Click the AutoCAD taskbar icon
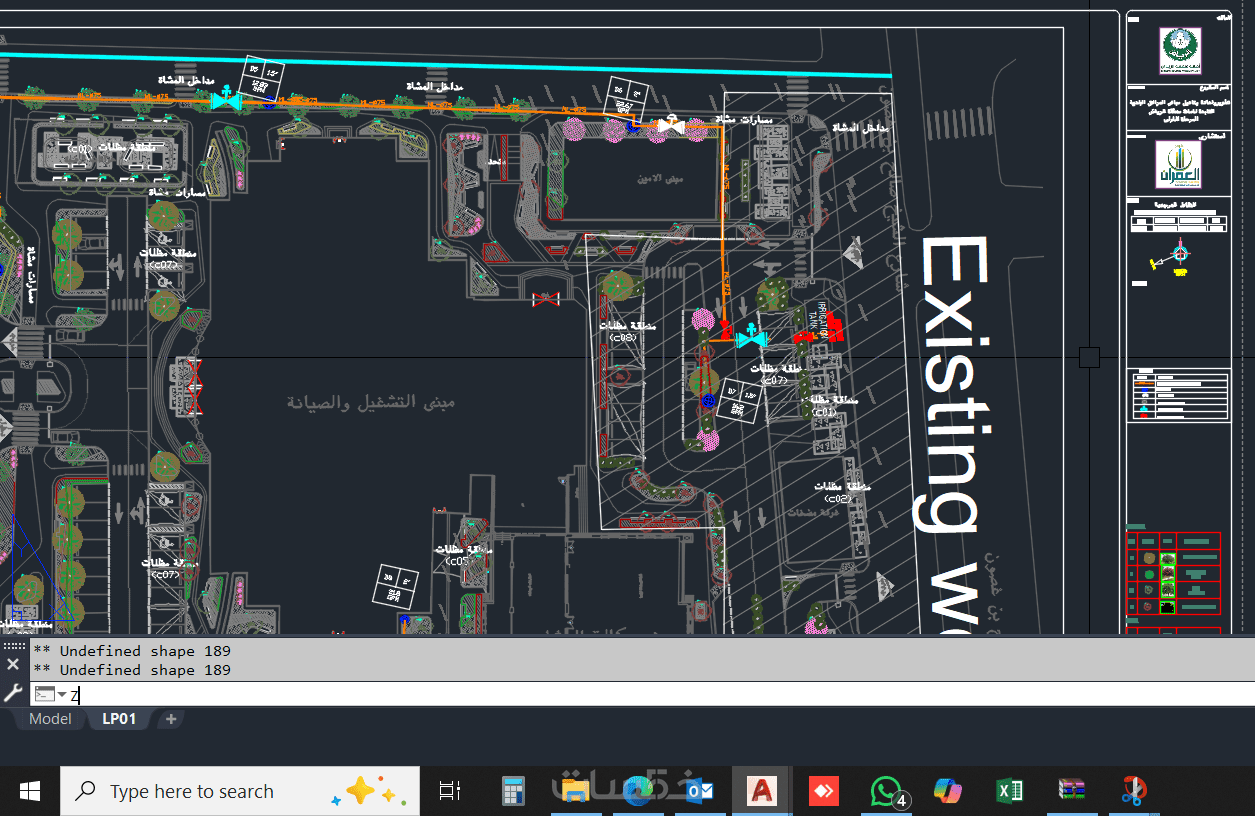The height and width of the screenshot is (816, 1255). click(x=761, y=792)
